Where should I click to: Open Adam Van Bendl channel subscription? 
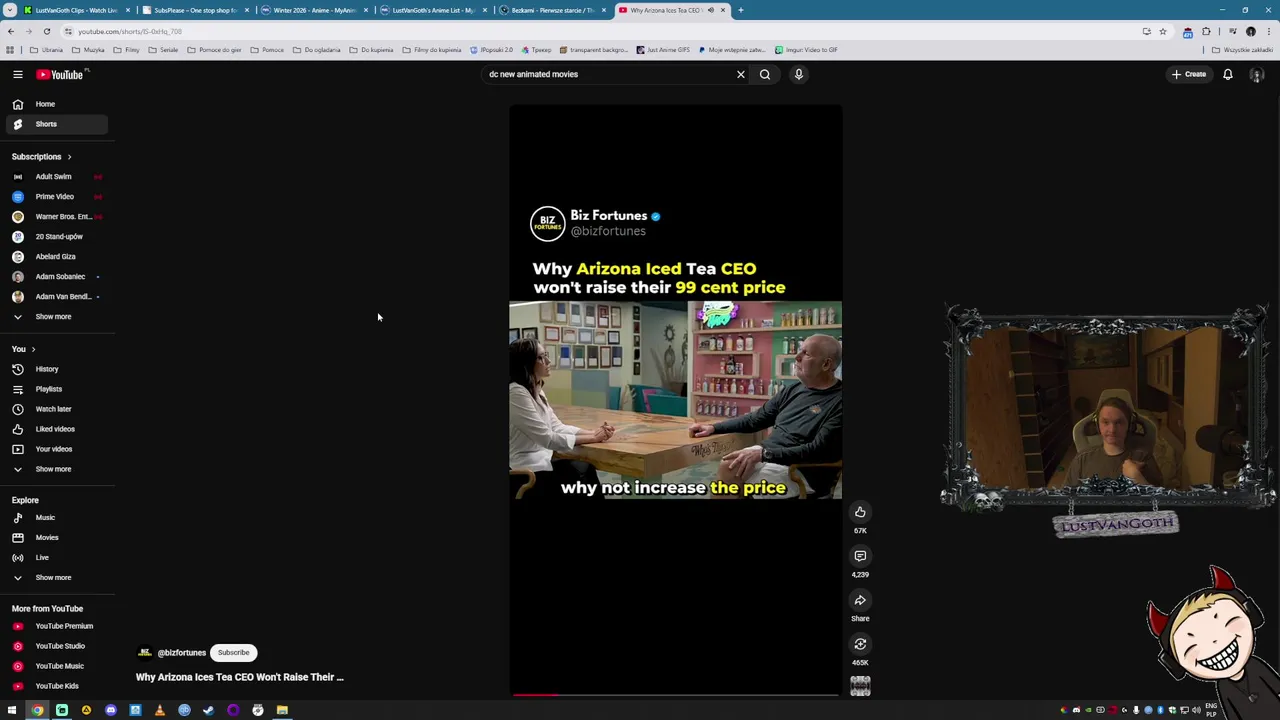55,296
